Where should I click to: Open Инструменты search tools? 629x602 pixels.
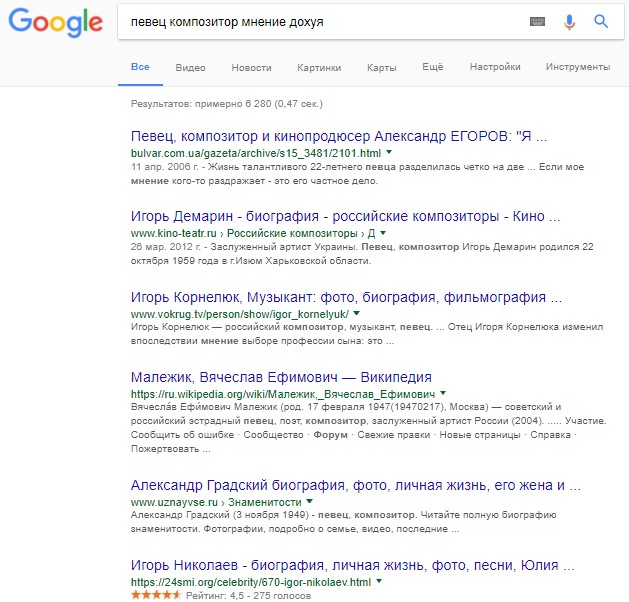[578, 67]
